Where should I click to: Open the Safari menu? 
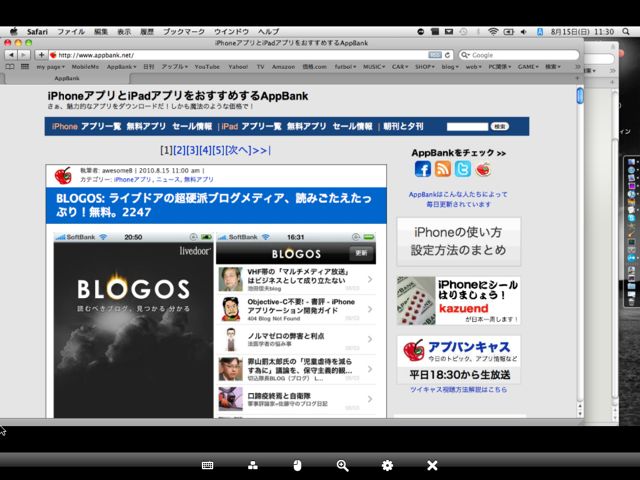point(37,31)
